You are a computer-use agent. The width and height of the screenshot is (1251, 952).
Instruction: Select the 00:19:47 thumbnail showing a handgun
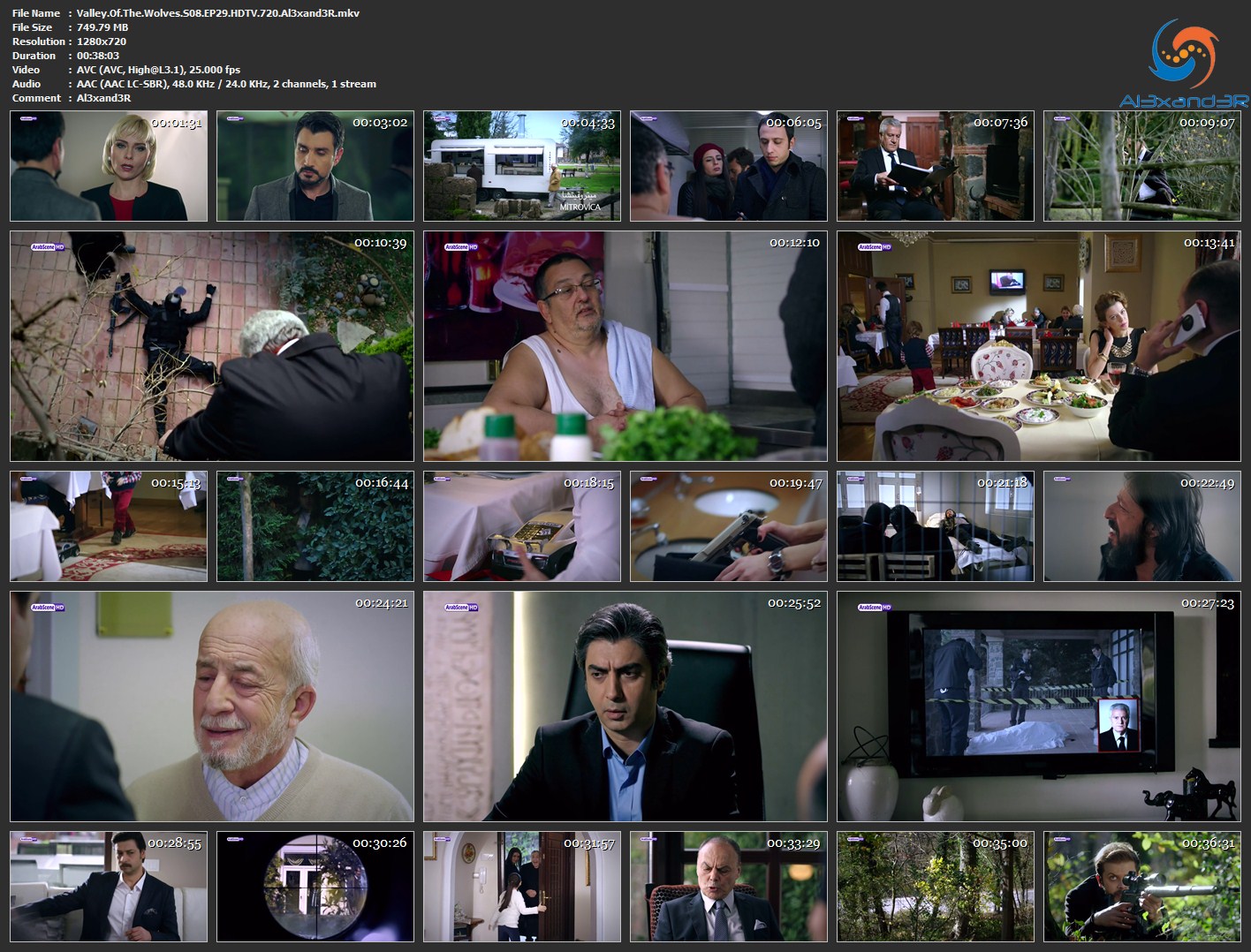coord(729,526)
